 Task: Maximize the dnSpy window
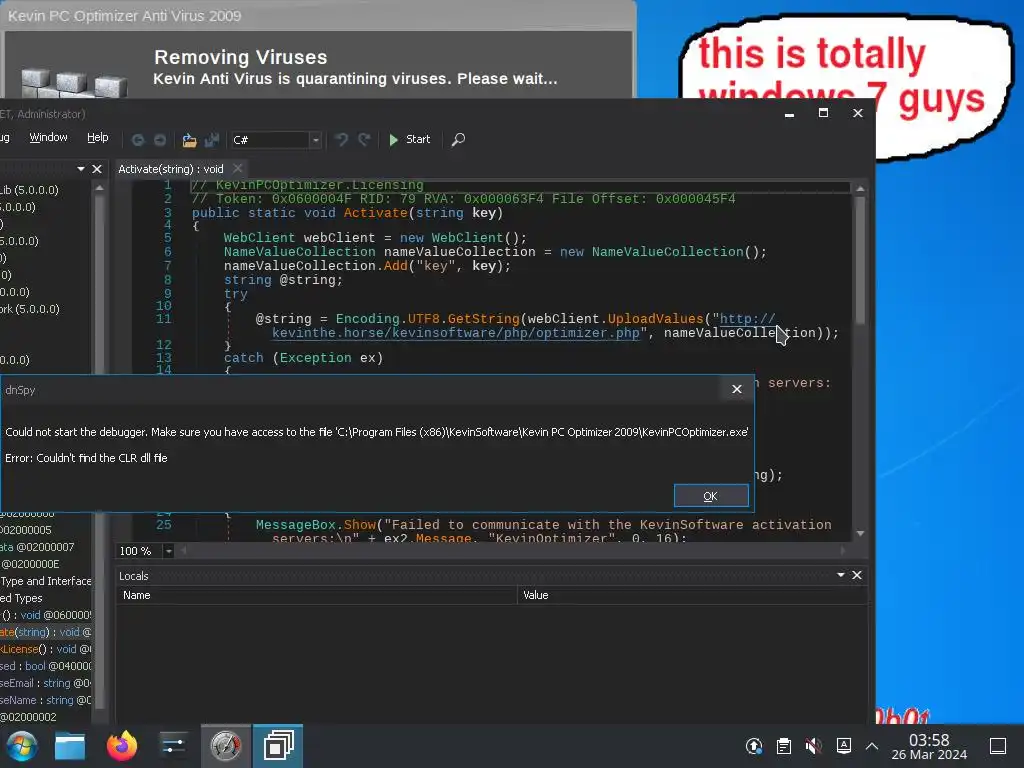coord(824,113)
